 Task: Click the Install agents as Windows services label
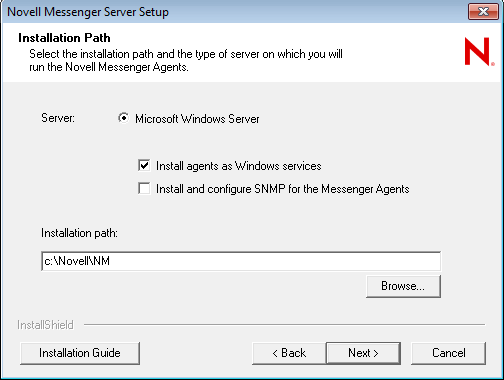pyautogui.click(x=239, y=166)
